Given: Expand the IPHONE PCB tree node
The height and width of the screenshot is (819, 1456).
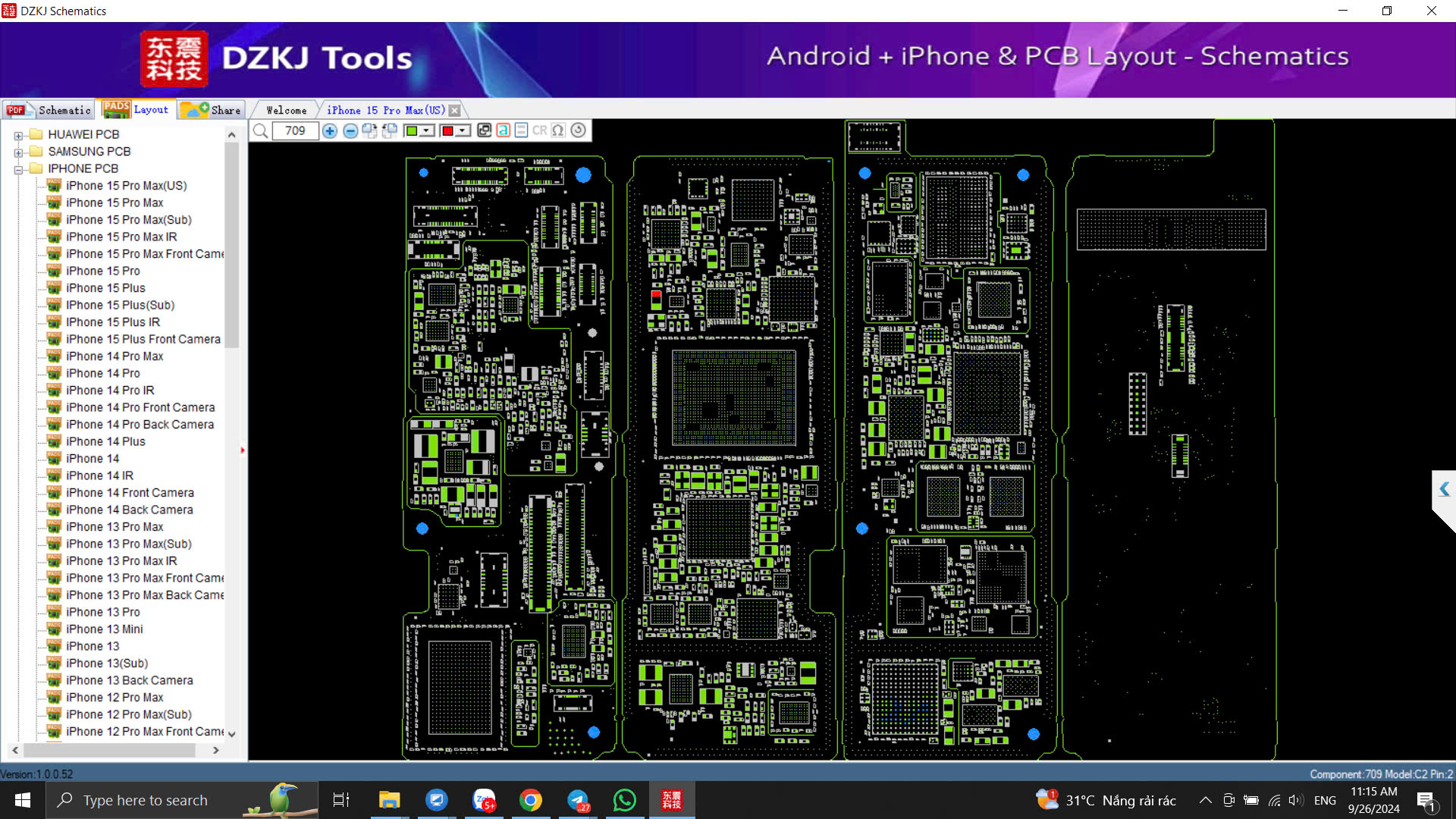Looking at the screenshot, I should tap(18, 168).
